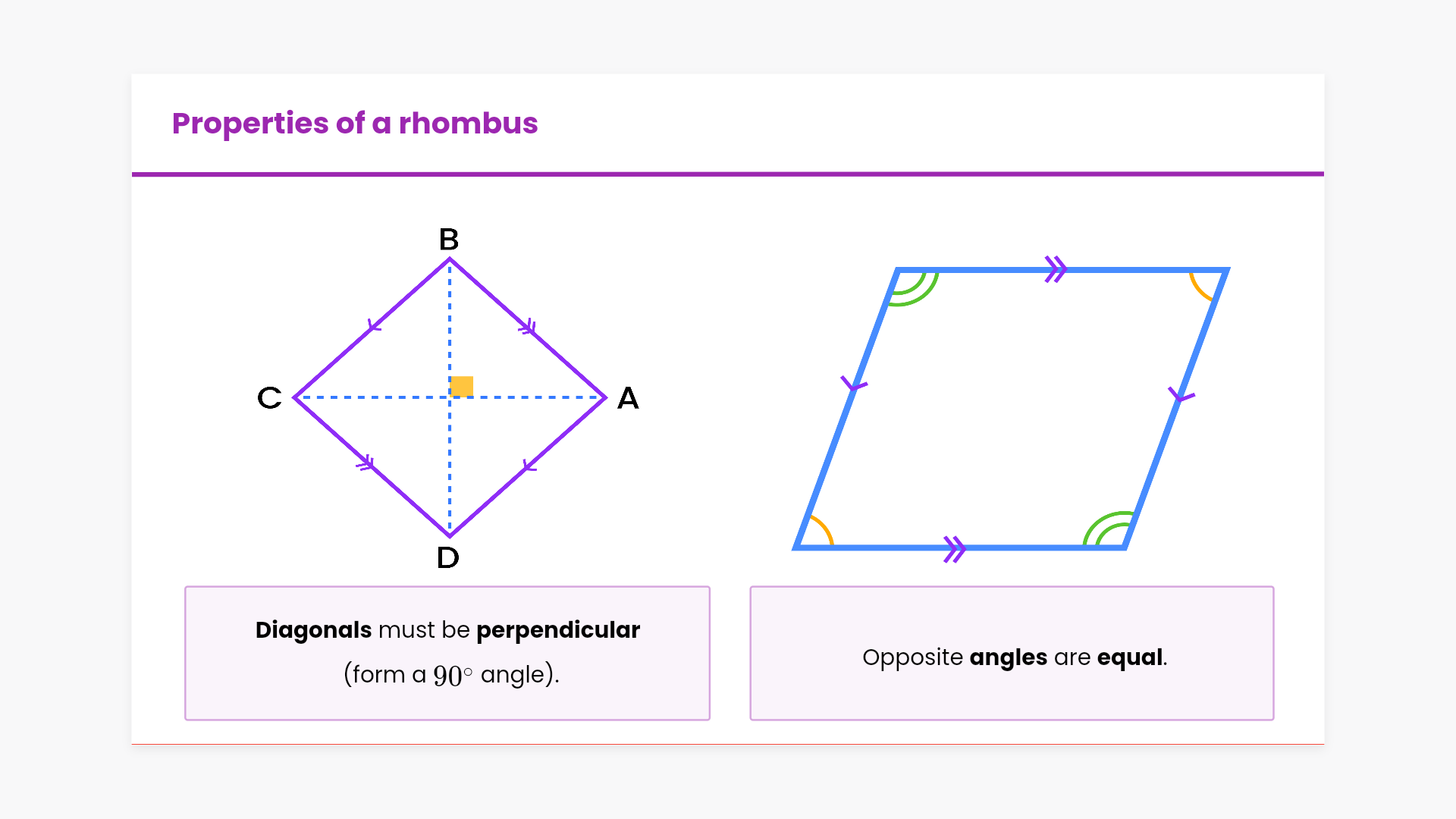Click the orange right-angle square marker
The width and height of the screenshot is (1456, 819).
coord(462,386)
